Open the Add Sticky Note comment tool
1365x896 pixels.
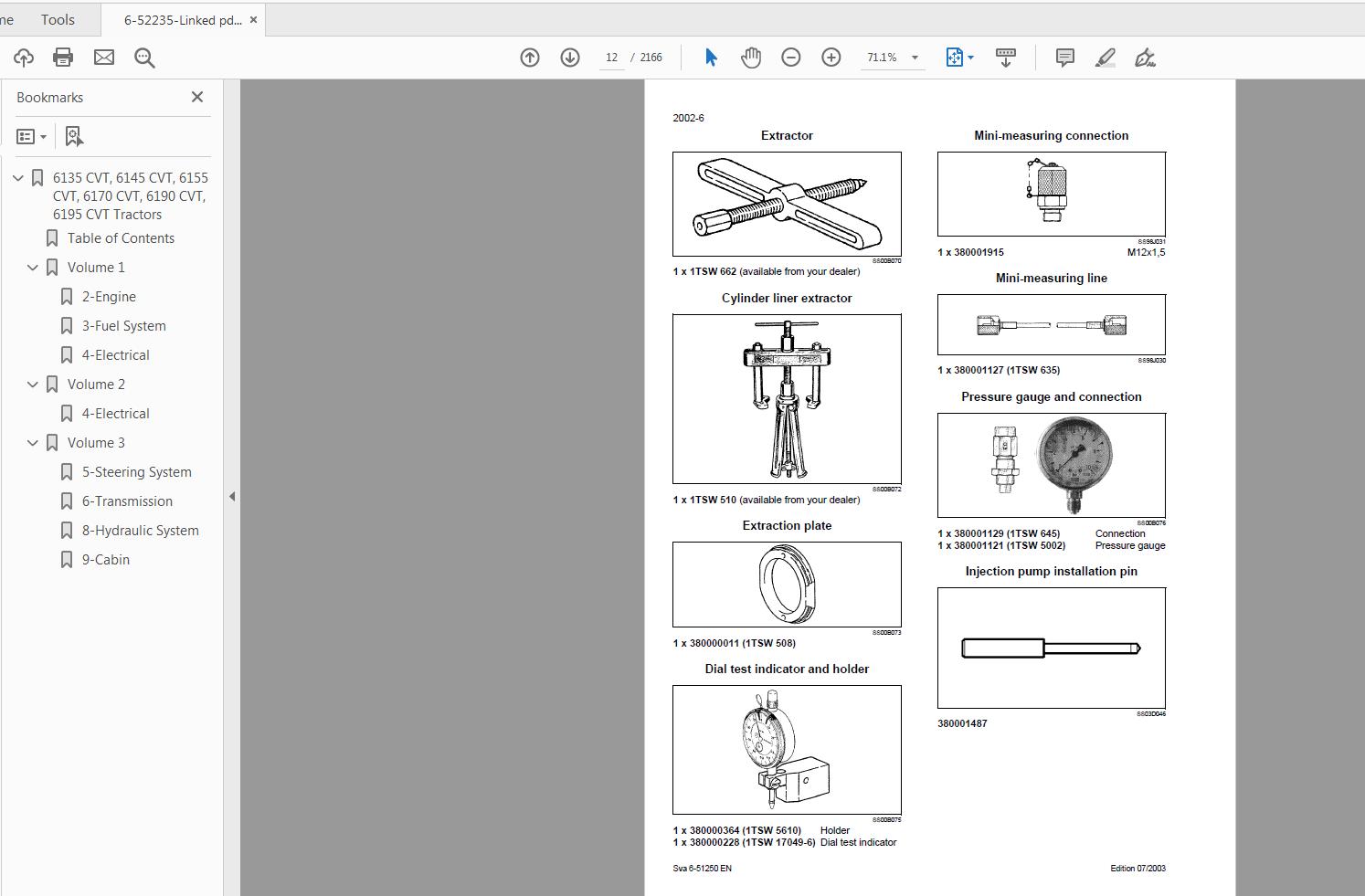pyautogui.click(x=1064, y=57)
